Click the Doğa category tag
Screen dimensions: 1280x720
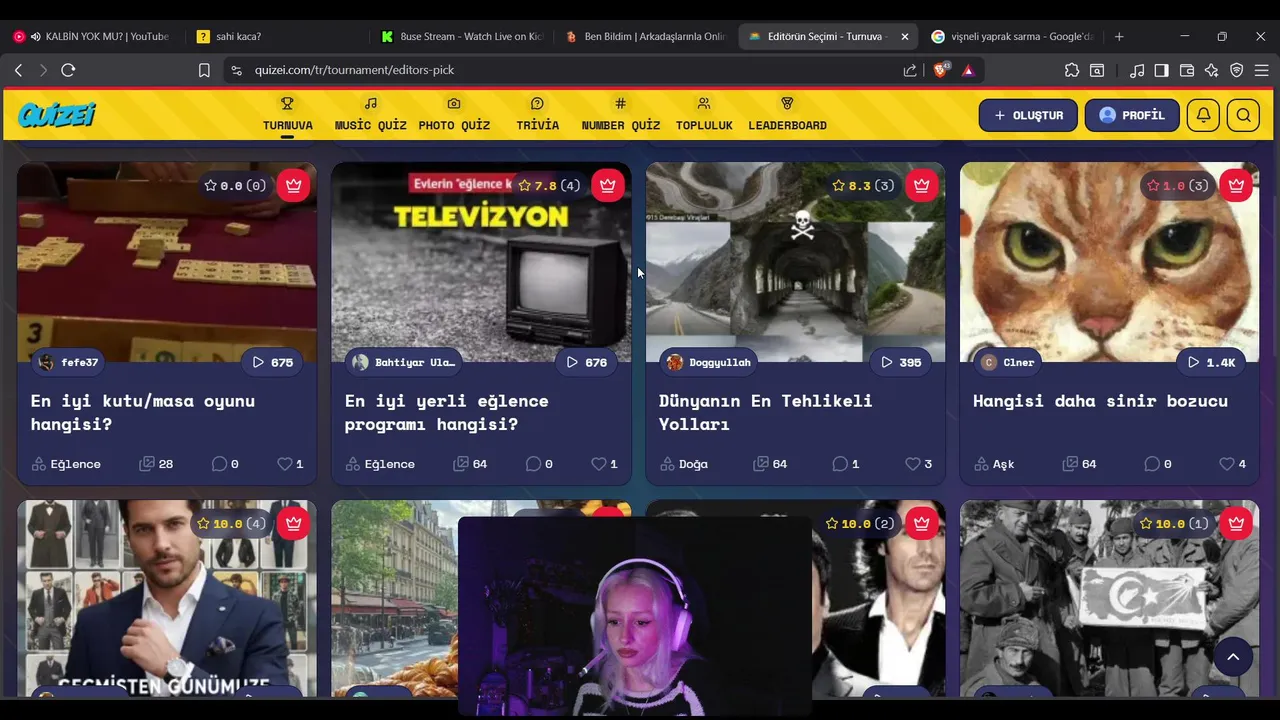[x=684, y=464]
